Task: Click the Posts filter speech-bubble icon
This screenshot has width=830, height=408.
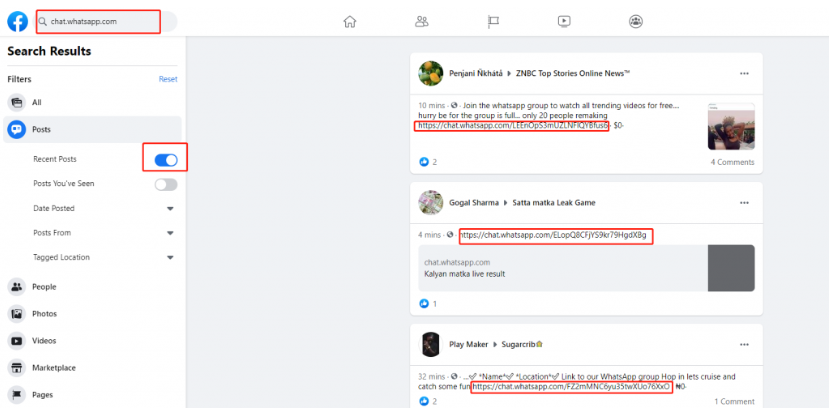Action: point(17,130)
